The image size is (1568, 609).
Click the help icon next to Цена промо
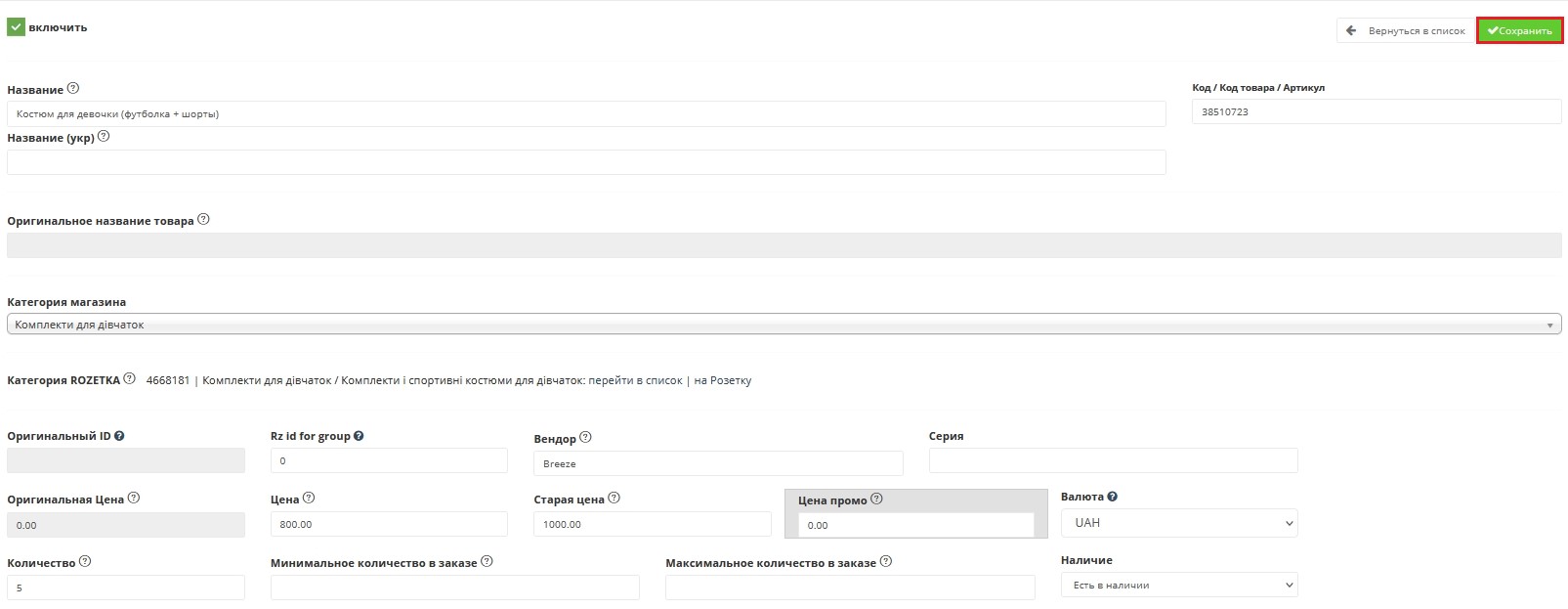click(876, 499)
